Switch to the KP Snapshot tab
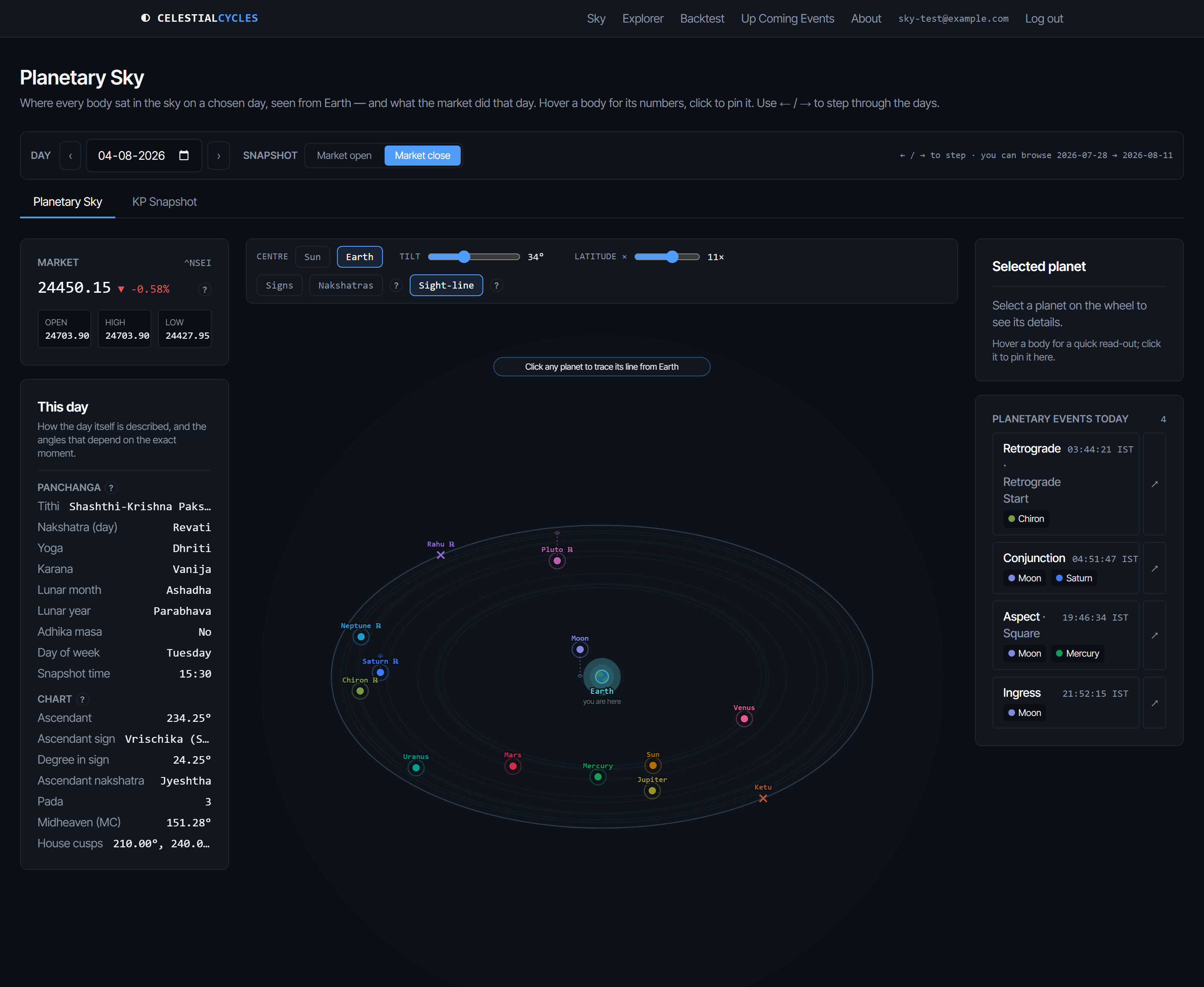 click(164, 202)
